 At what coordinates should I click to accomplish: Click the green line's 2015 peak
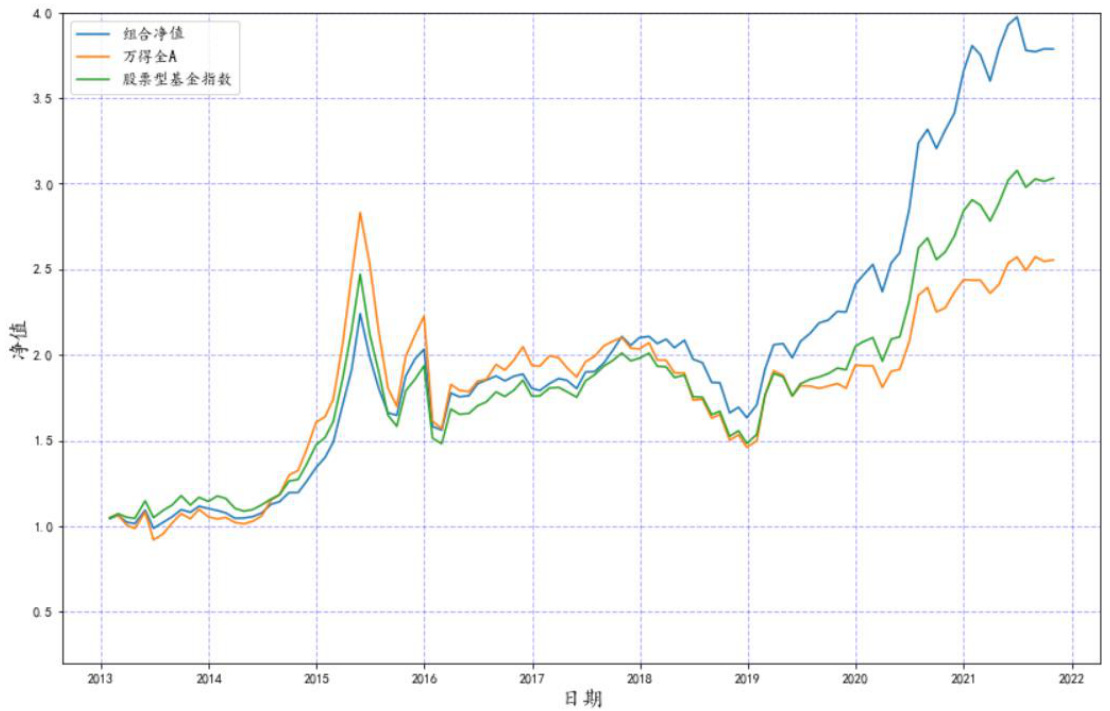(x=360, y=274)
